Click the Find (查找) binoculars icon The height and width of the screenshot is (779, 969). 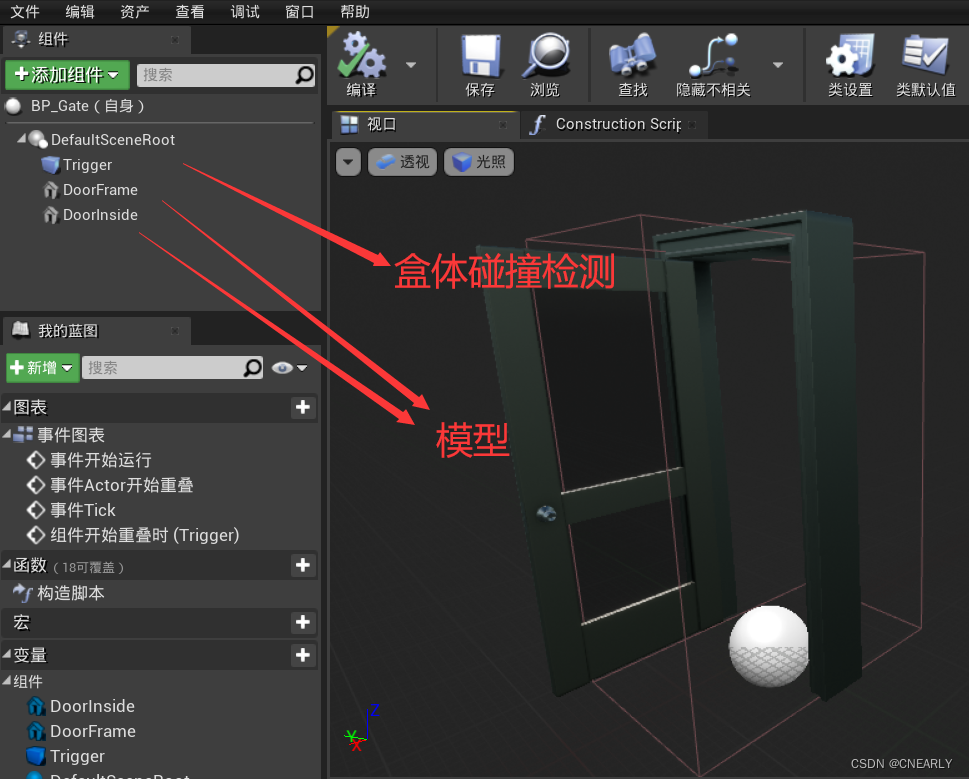[632, 56]
